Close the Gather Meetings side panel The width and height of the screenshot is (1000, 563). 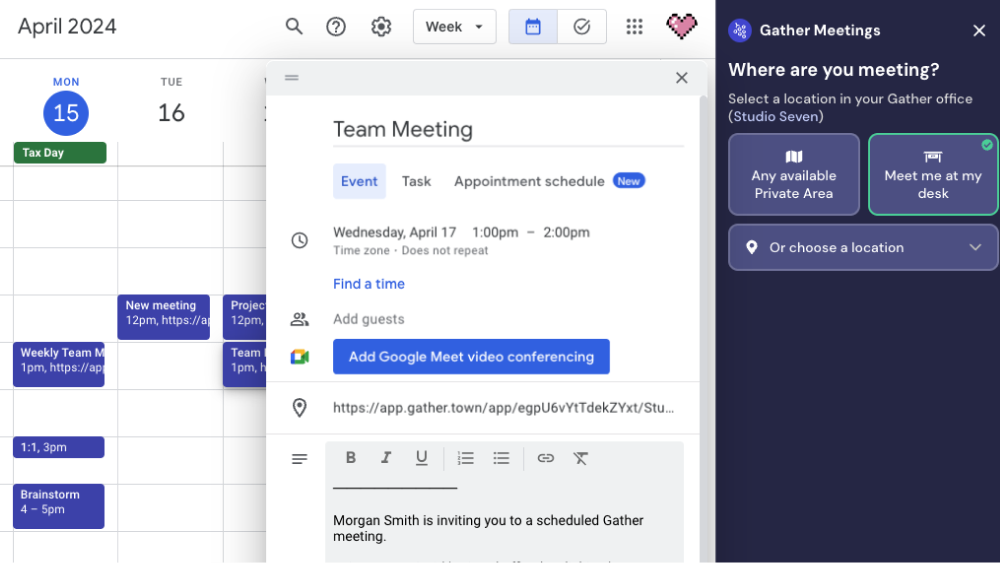979,31
